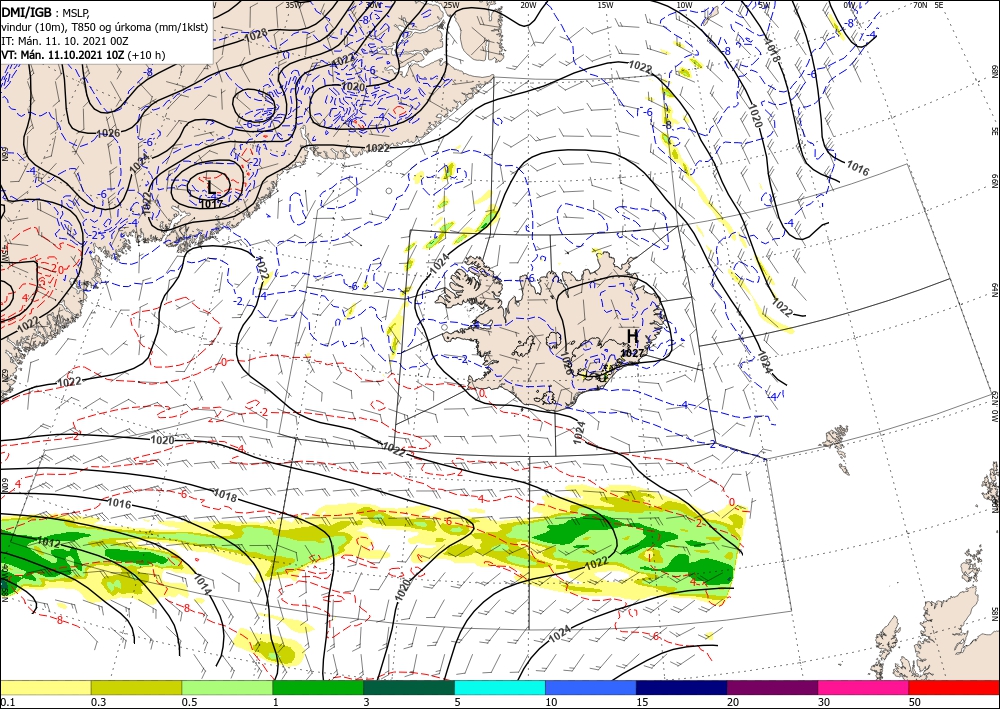Pick the cyan 5–10 legend swatch
Image resolution: width=1000 pixels, height=709 pixels.
tap(500, 687)
